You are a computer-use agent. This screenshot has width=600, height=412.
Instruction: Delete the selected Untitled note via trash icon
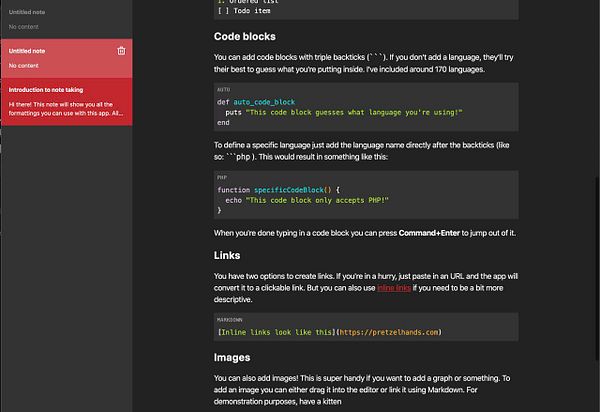121,51
